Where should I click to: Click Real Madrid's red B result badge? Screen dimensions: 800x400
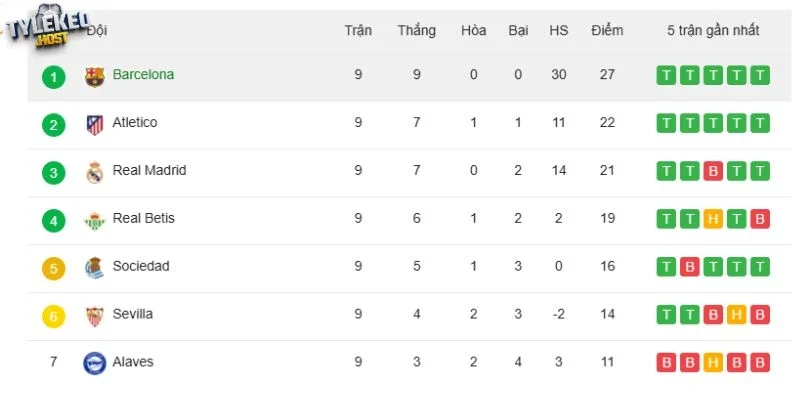point(713,171)
